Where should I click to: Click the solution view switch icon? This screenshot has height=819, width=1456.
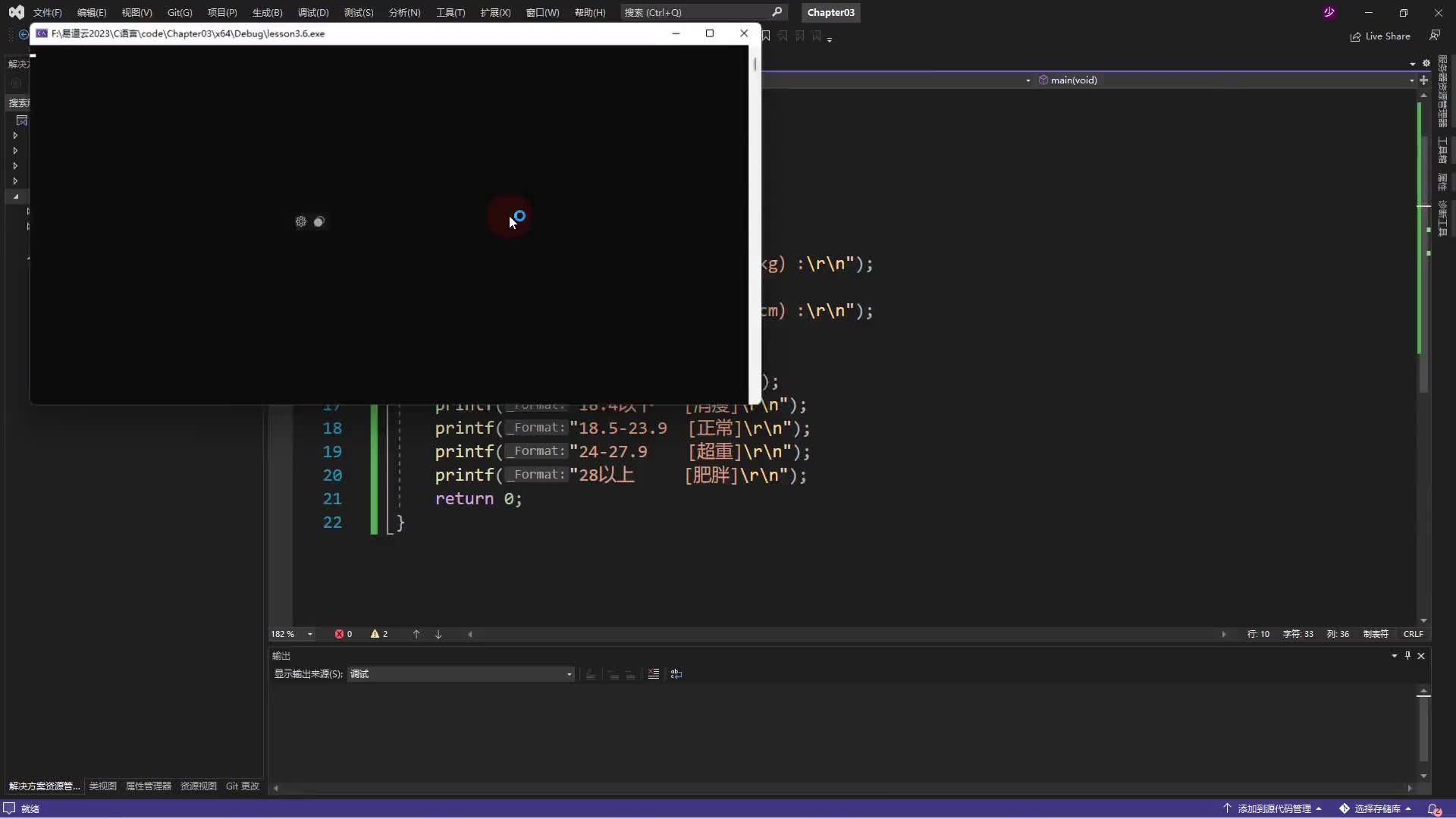[x=21, y=121]
